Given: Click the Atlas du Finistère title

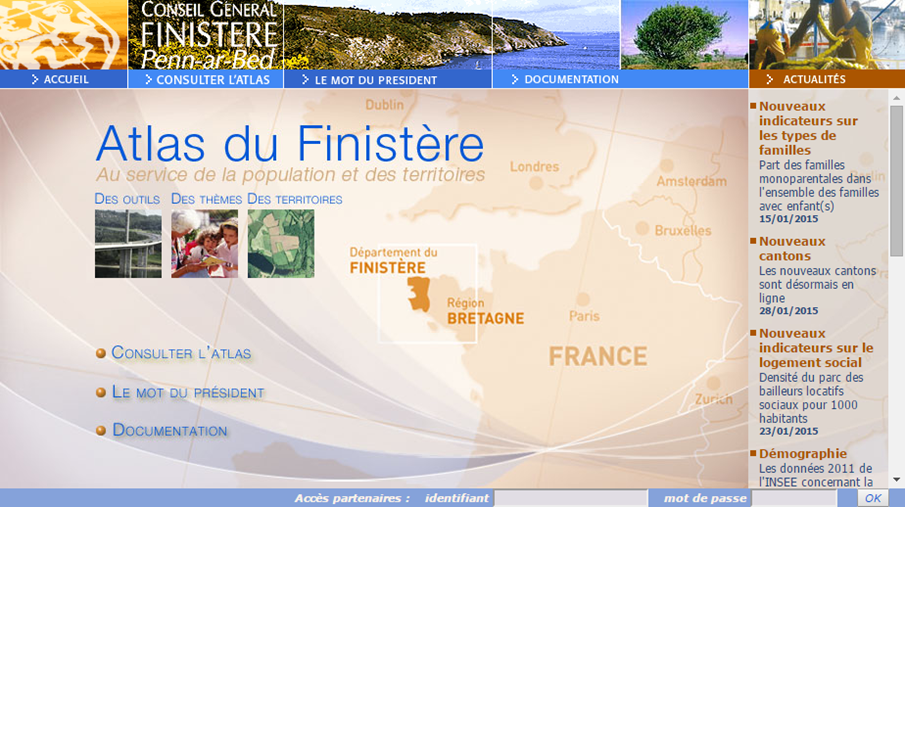Looking at the screenshot, I should point(290,144).
